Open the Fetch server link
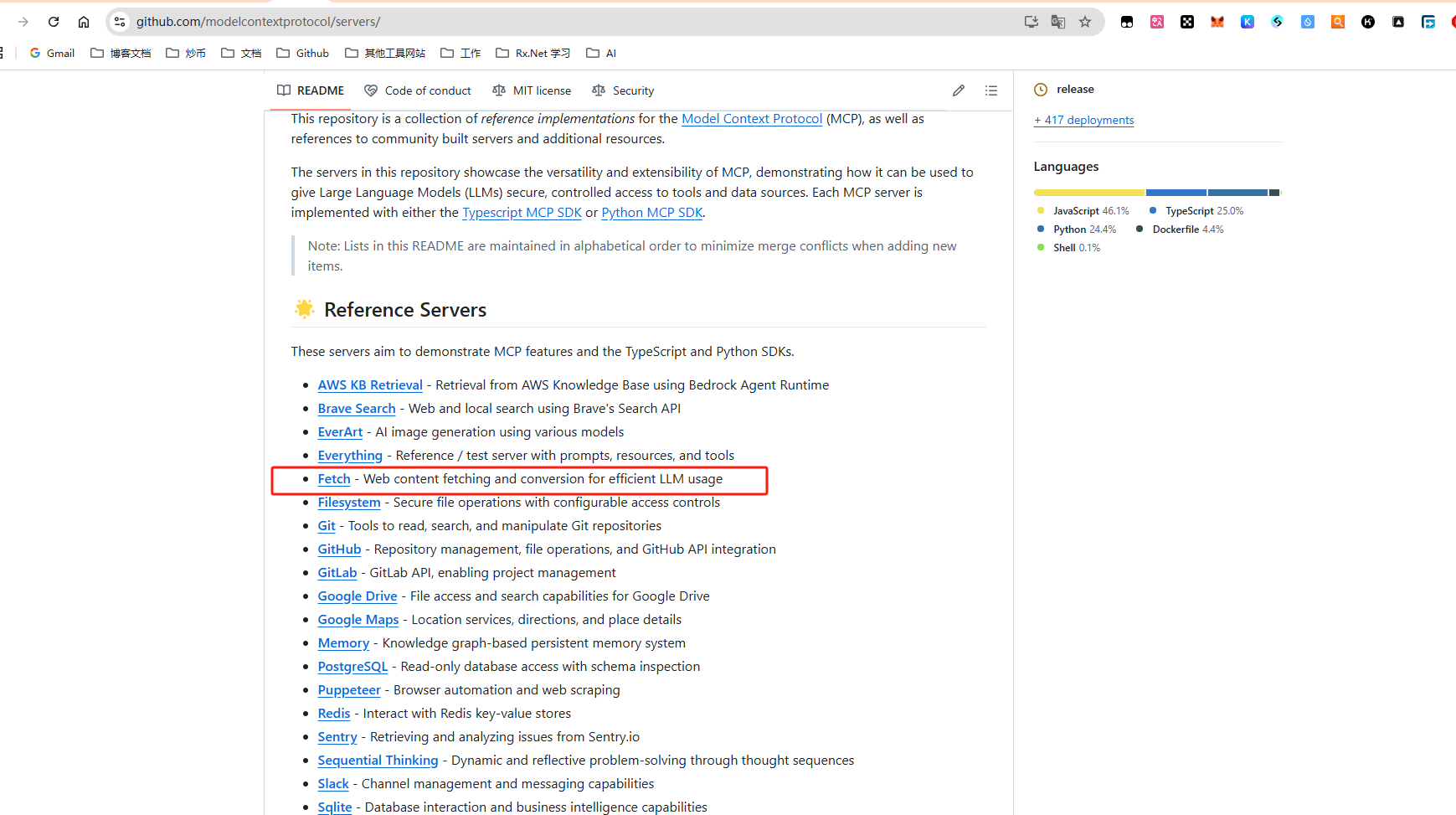 [x=334, y=479]
